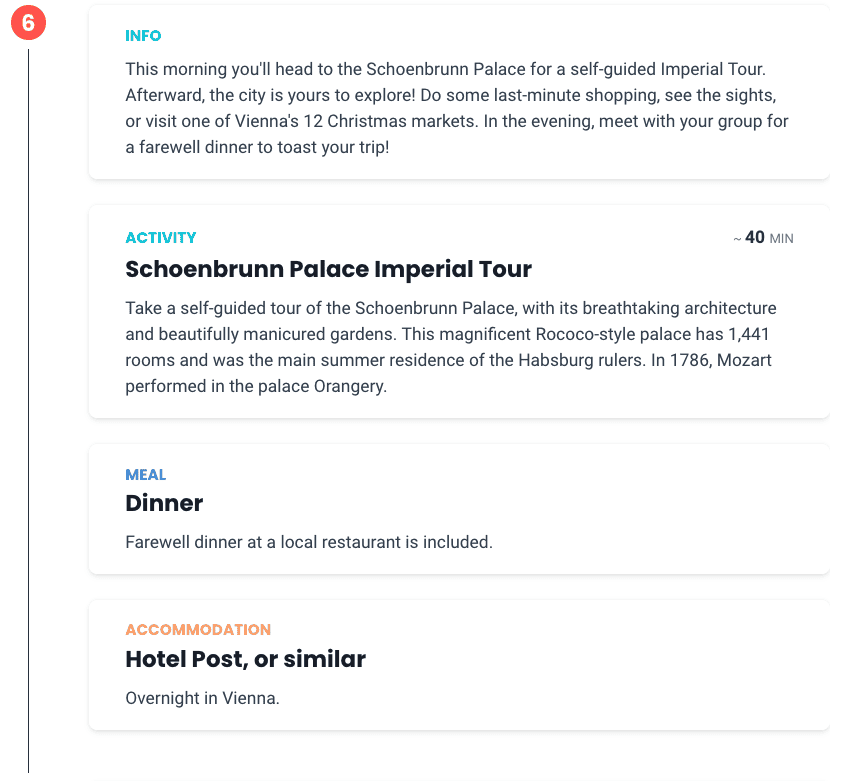
Task: Click the ACCOMMODATION category label
Action: point(198,630)
